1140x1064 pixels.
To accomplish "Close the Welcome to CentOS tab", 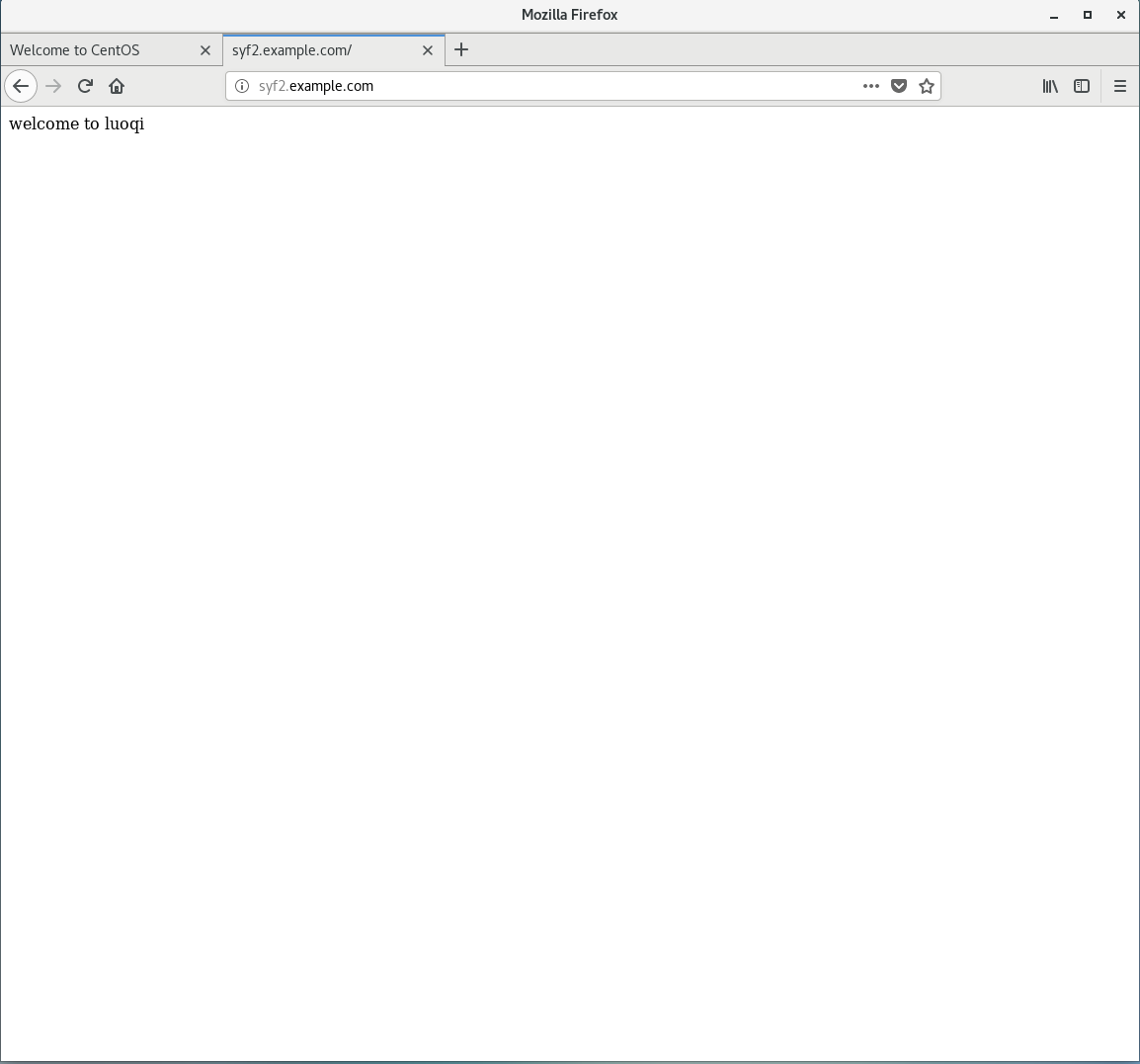I will 205,50.
